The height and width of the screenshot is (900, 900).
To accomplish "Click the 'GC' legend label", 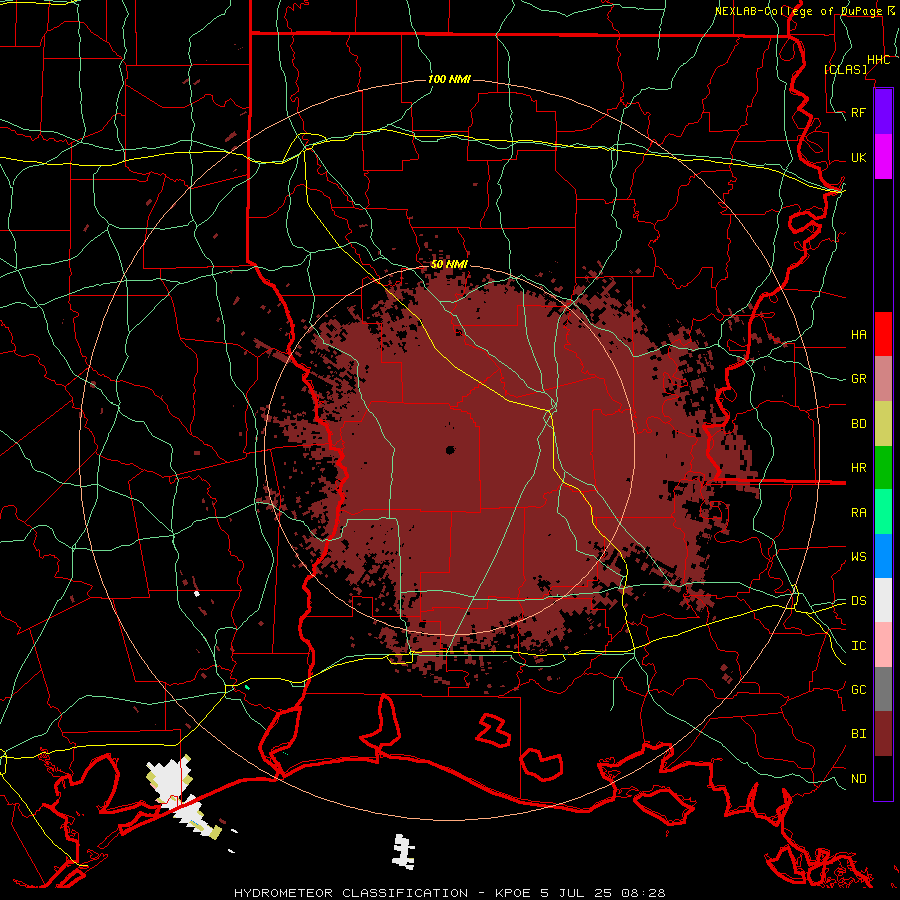I will (859, 690).
